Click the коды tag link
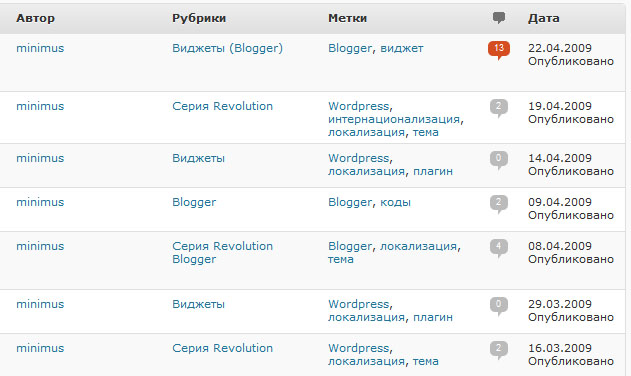The image size is (631, 376). [395, 202]
